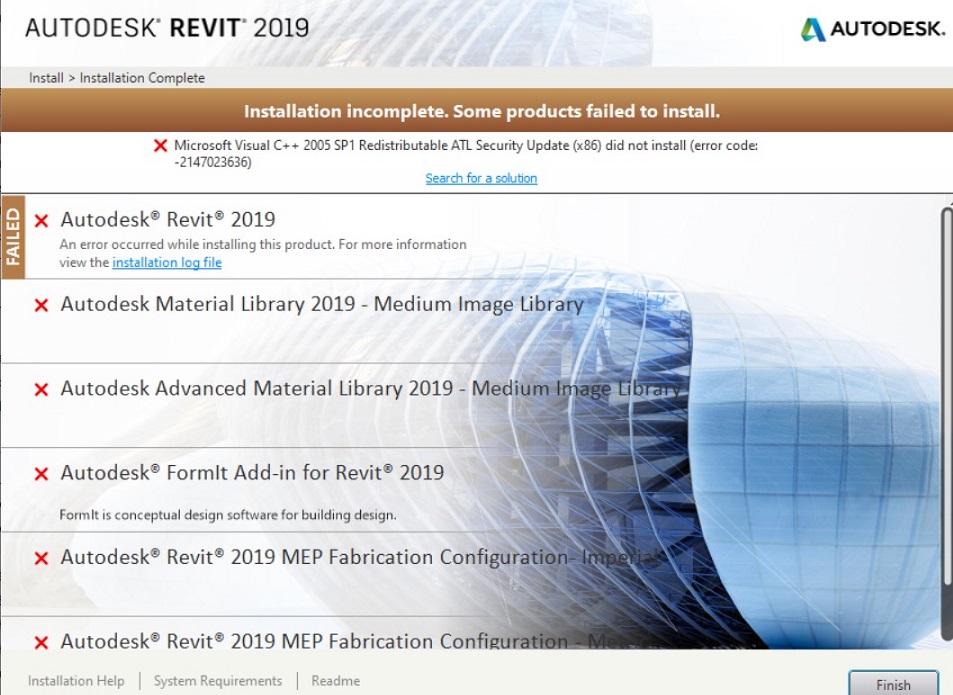Click red X next to Visual C++ error
This screenshot has height=695, width=953.
pyautogui.click(x=160, y=145)
